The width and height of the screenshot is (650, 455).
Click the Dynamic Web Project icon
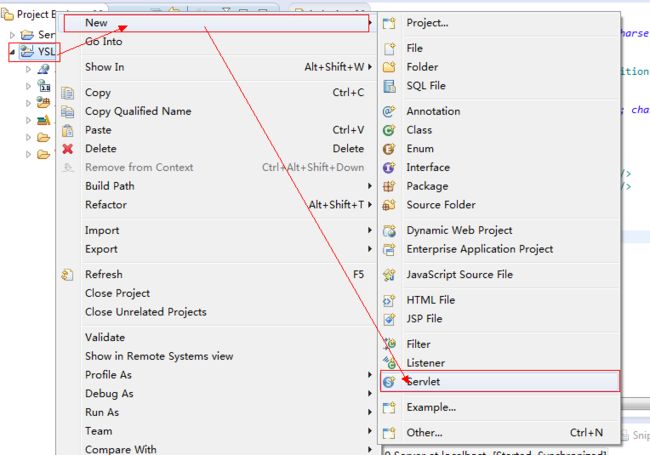click(x=389, y=230)
